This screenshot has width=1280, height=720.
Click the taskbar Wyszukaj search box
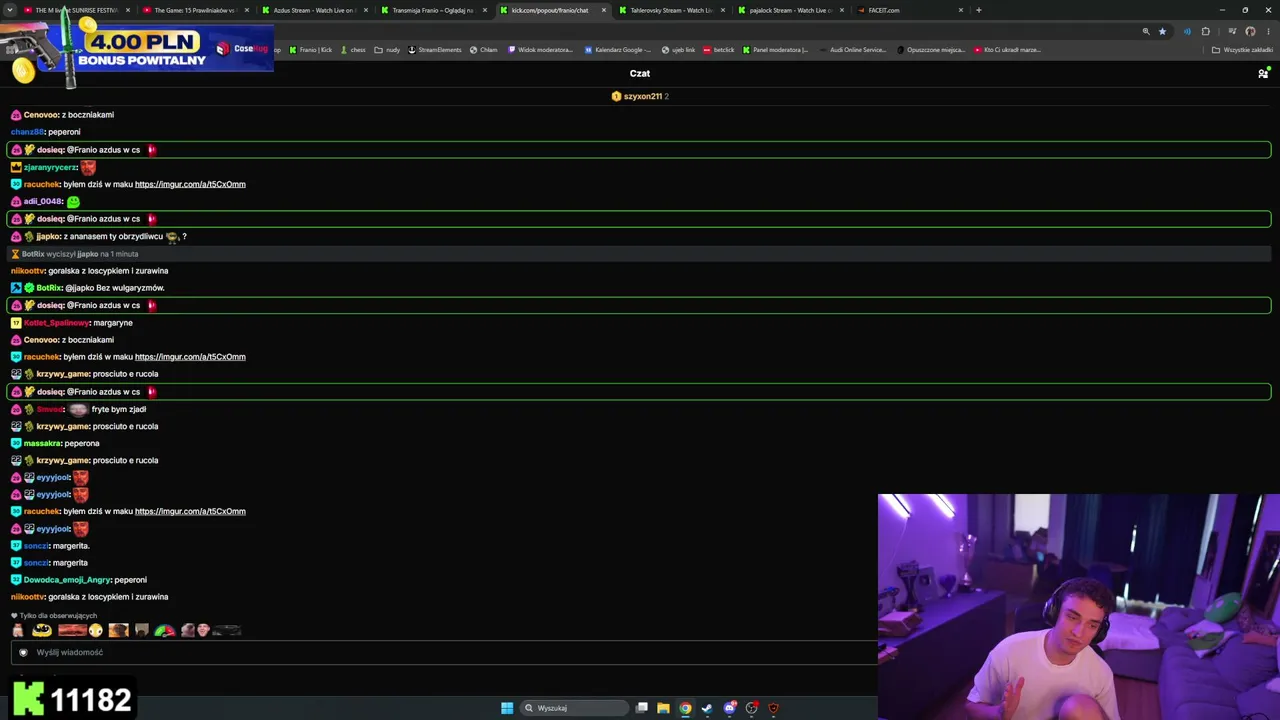tap(575, 708)
